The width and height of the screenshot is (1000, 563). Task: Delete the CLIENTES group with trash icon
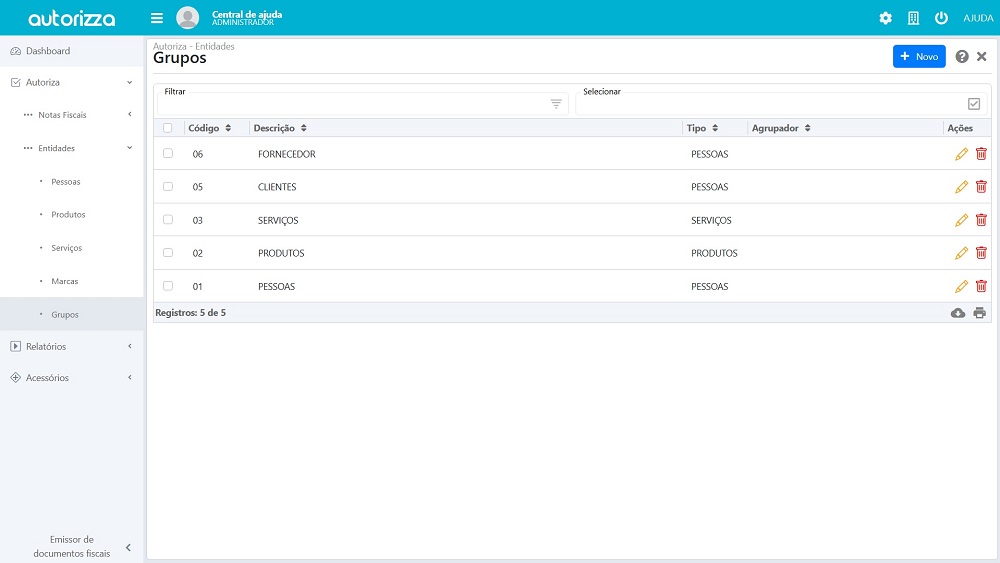coord(981,187)
